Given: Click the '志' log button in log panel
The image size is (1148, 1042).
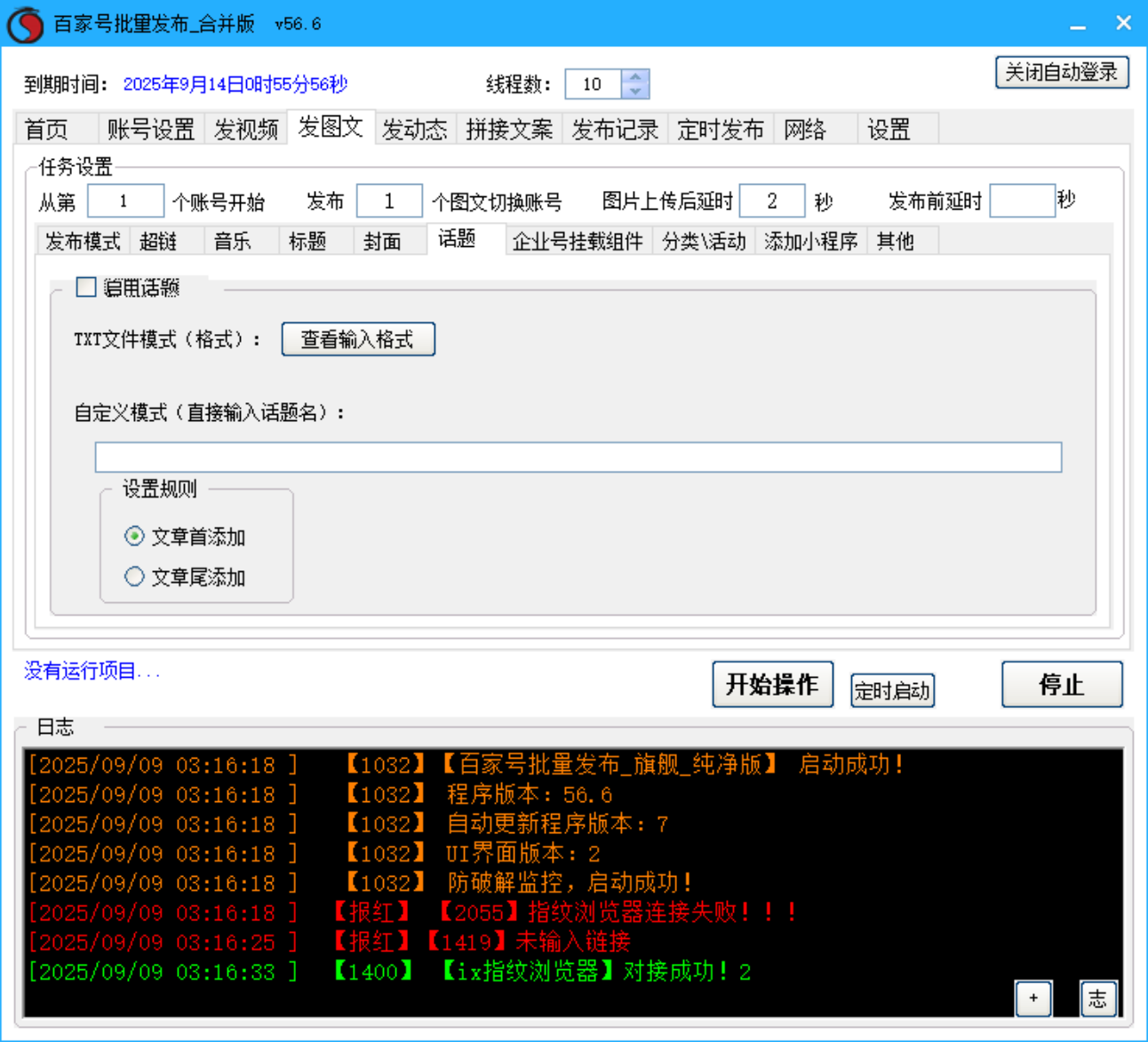Looking at the screenshot, I should click(x=1098, y=998).
